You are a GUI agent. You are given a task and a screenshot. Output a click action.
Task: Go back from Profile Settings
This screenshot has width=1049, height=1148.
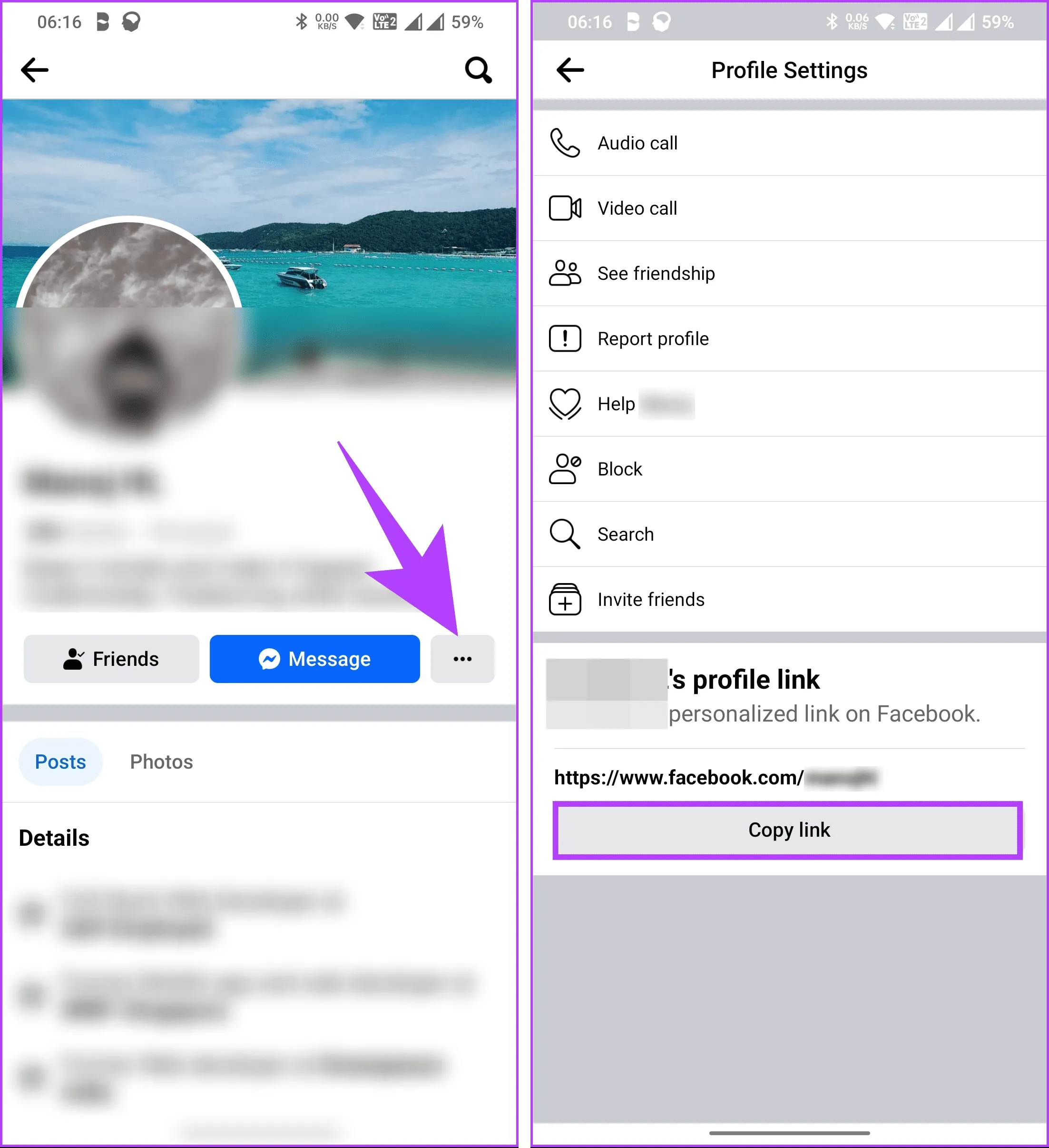click(570, 70)
